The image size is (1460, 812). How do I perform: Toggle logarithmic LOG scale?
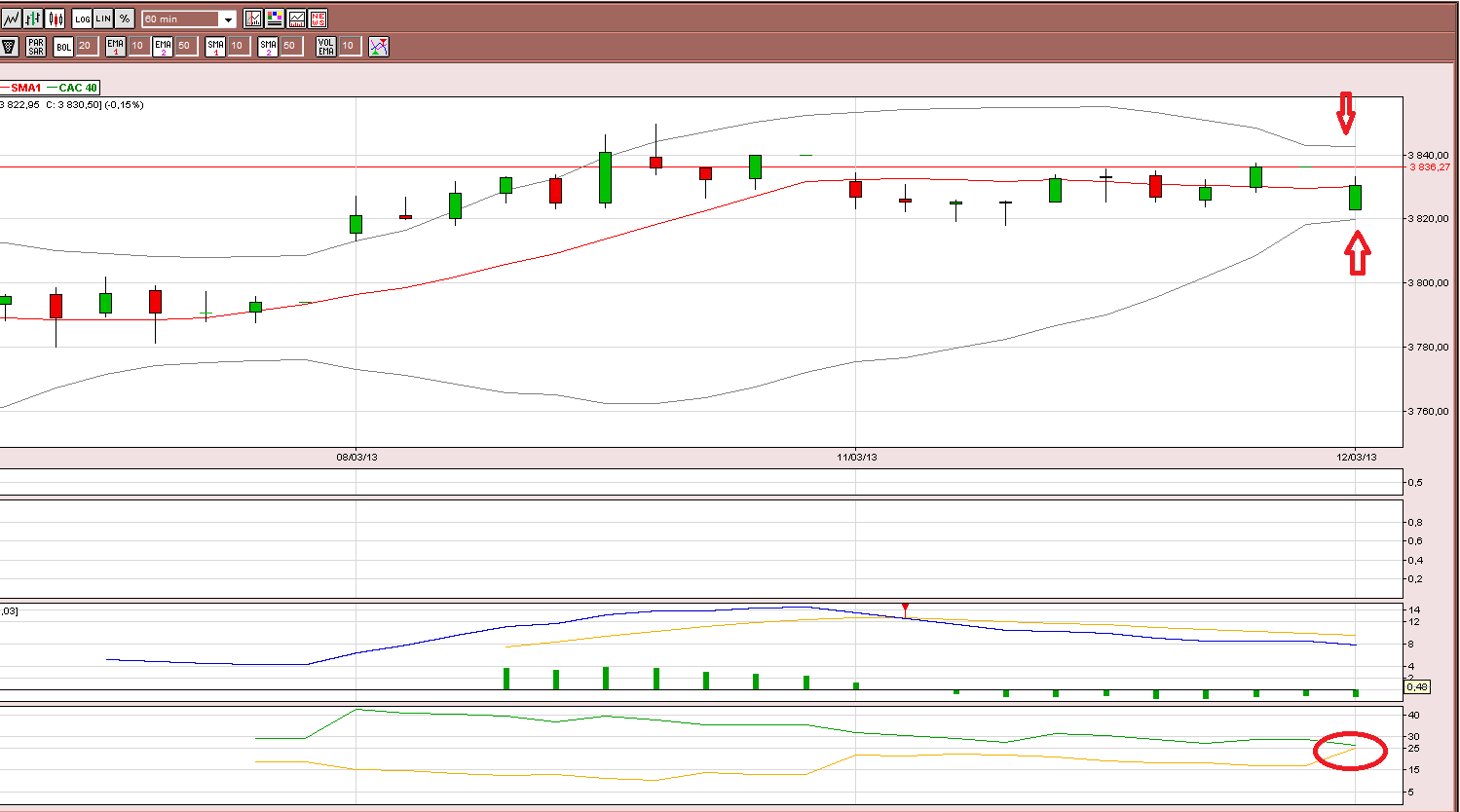(x=82, y=18)
